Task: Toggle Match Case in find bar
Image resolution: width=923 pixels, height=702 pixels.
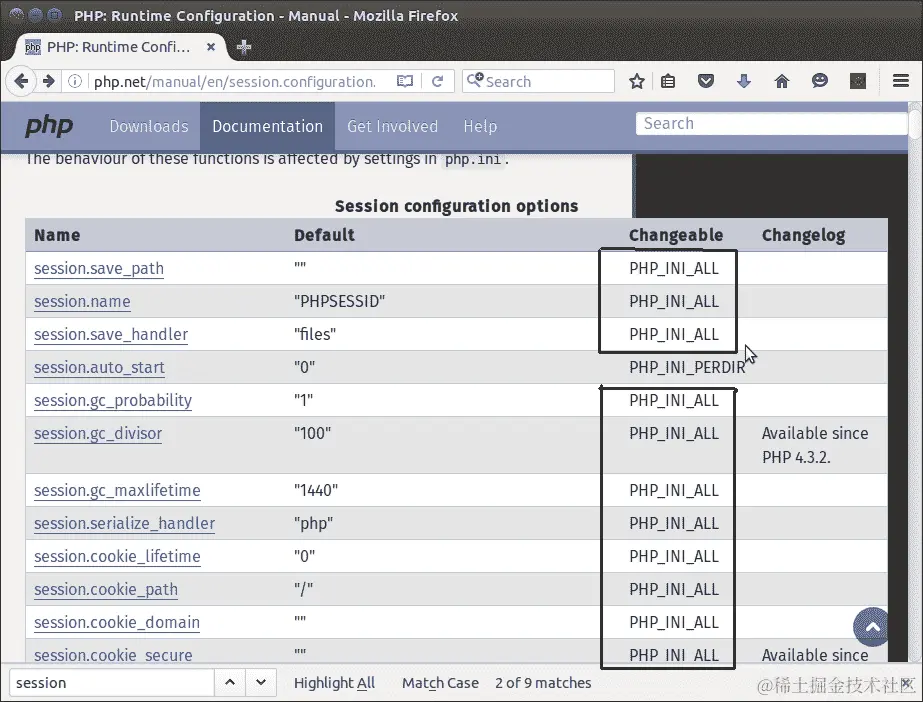Action: (x=440, y=683)
